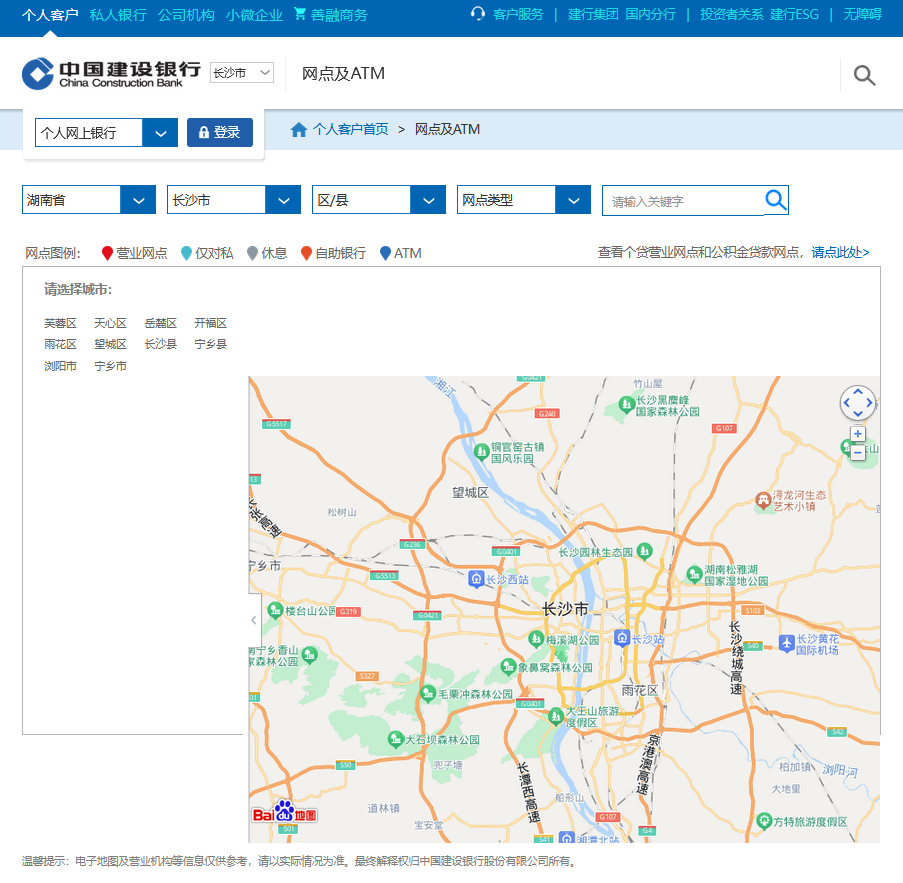Screen dimensions: 903x883
Task: Select 岳麓区 district
Action: 161,323
